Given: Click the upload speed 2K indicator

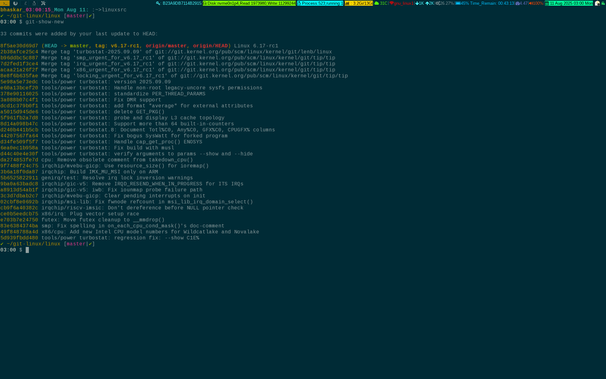Looking at the screenshot, I should (429, 3).
